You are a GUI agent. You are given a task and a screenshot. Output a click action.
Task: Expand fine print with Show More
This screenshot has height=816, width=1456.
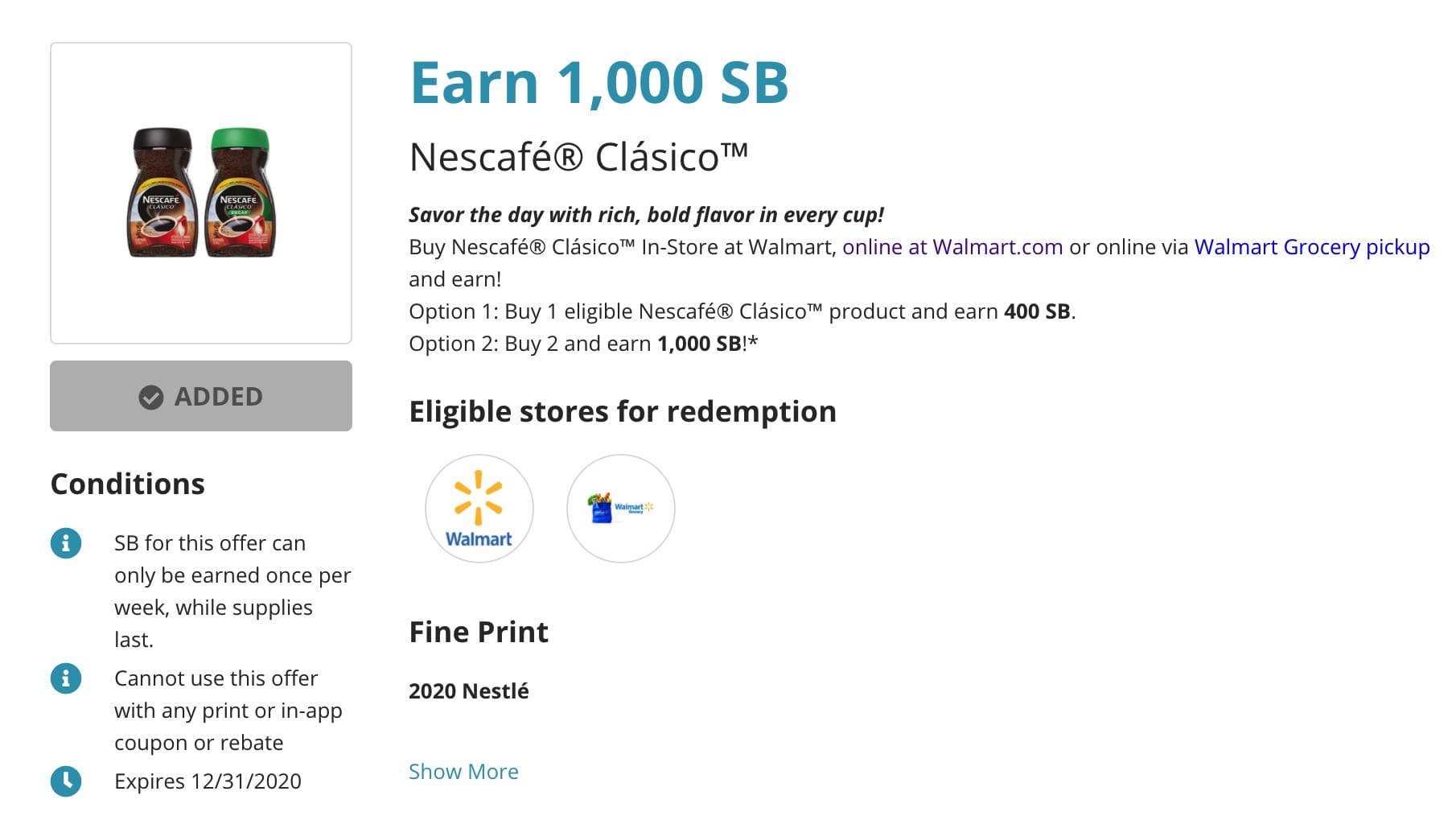tap(463, 771)
